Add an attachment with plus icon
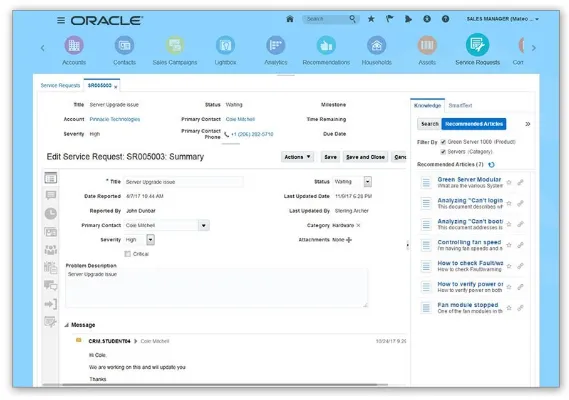The height and width of the screenshot is (400, 569). [x=349, y=240]
